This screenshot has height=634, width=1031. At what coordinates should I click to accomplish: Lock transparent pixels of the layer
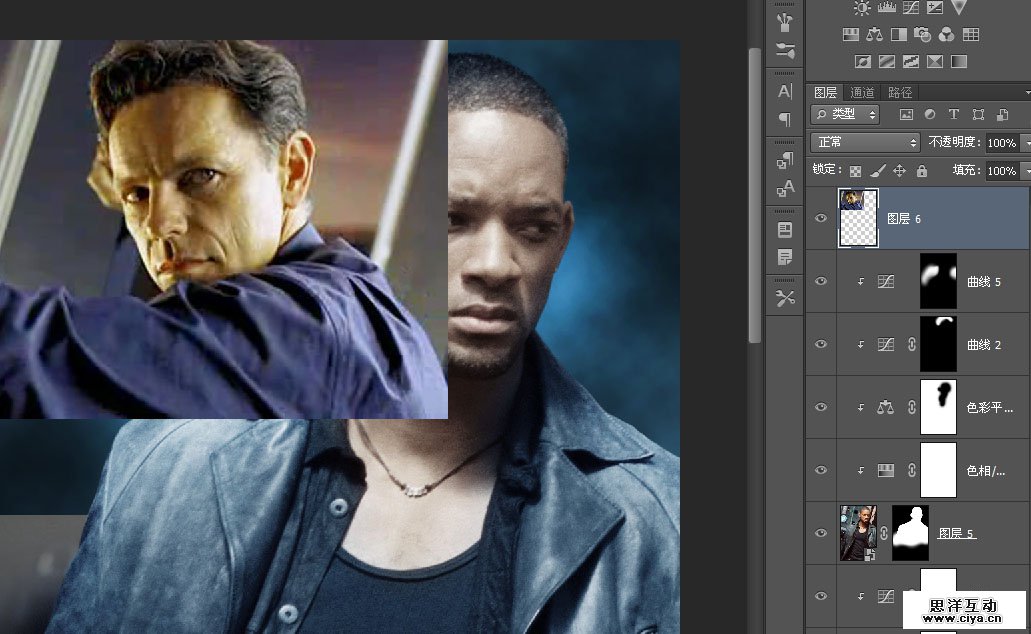pyautogui.click(x=855, y=171)
